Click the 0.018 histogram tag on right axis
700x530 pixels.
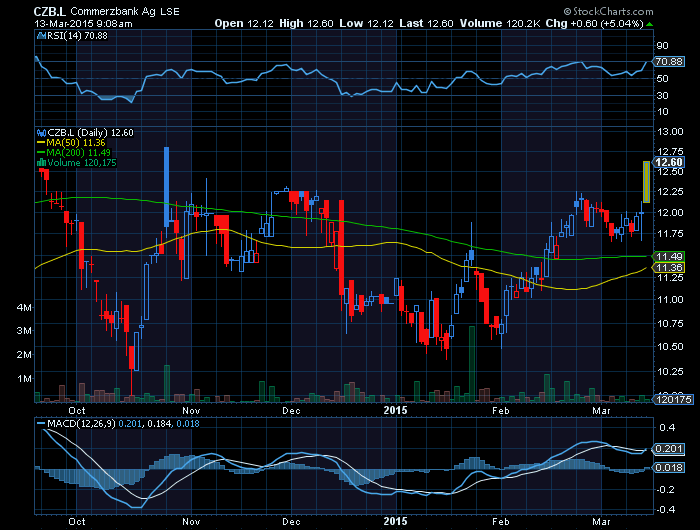click(x=669, y=467)
